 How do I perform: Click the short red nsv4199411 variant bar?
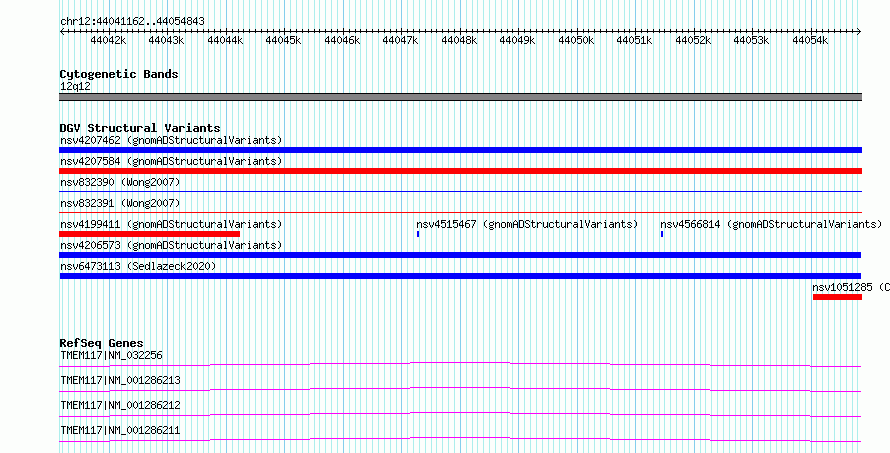(149, 234)
